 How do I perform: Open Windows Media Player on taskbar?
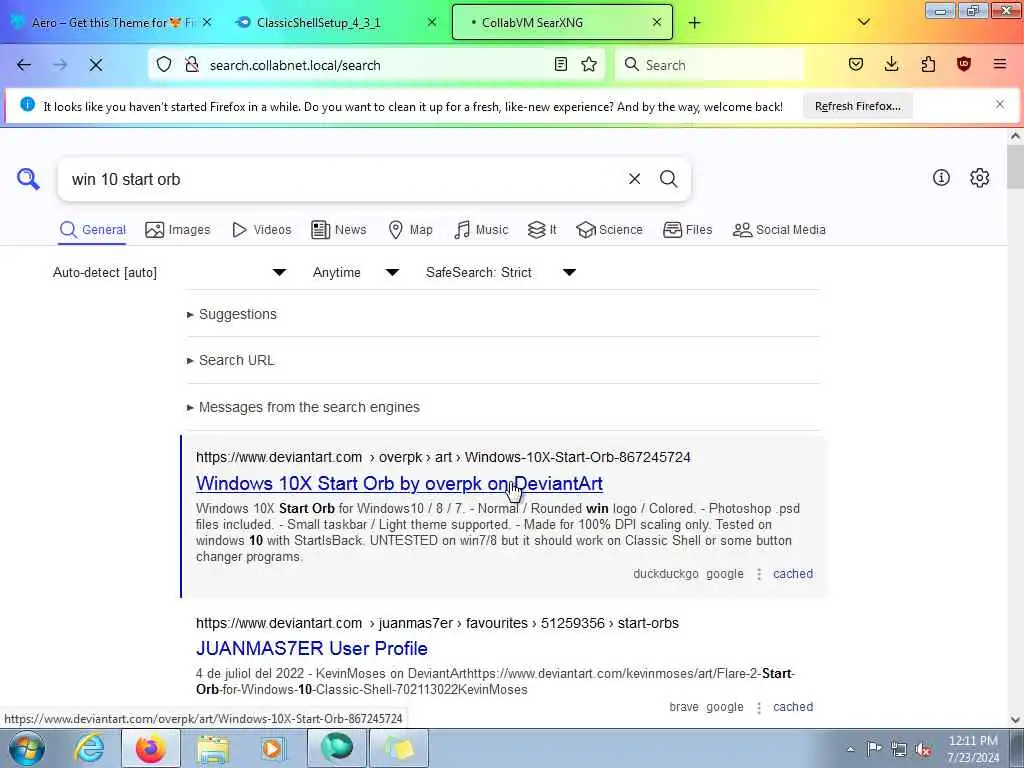(274, 748)
